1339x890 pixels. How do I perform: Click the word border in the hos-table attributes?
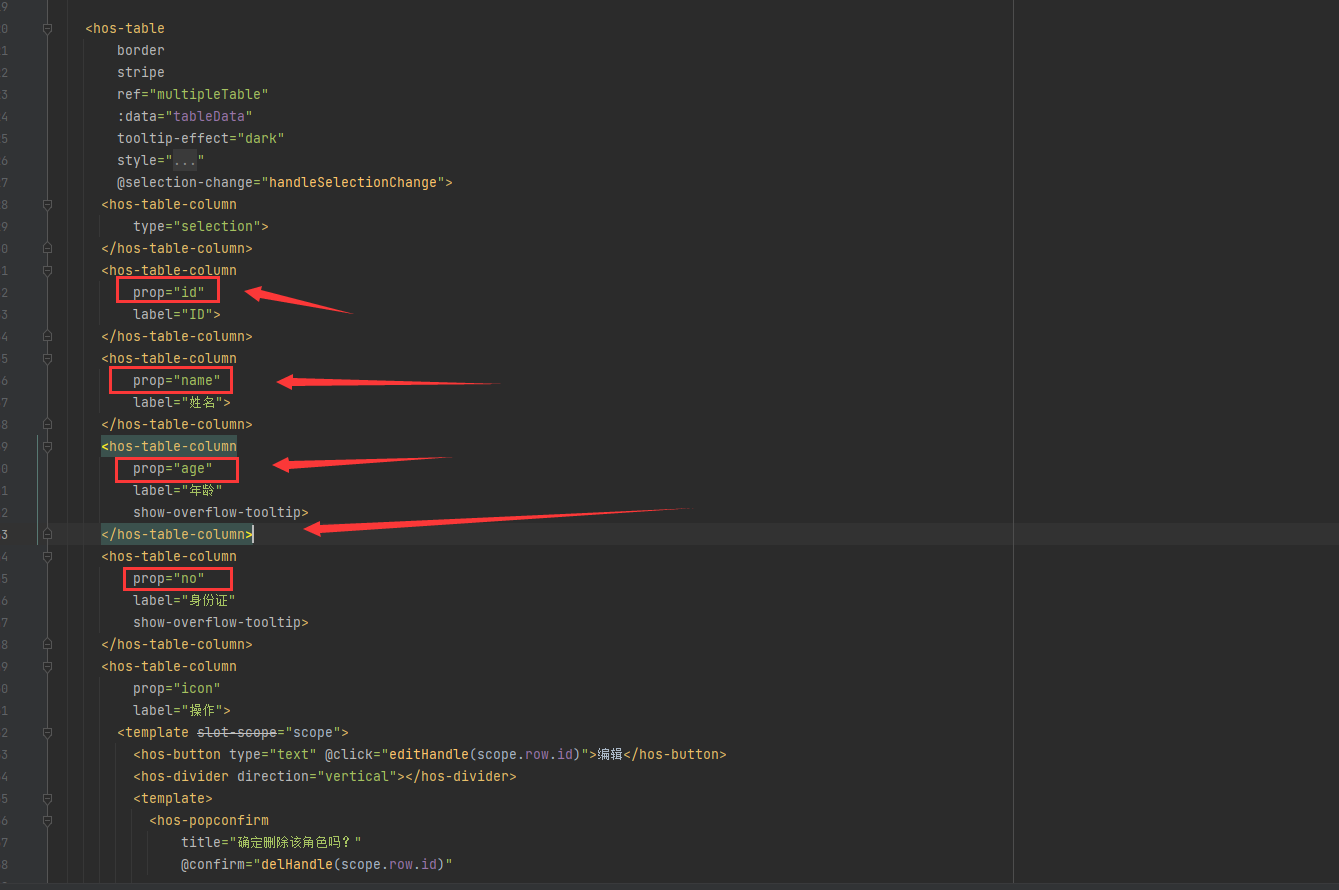[x=141, y=50]
